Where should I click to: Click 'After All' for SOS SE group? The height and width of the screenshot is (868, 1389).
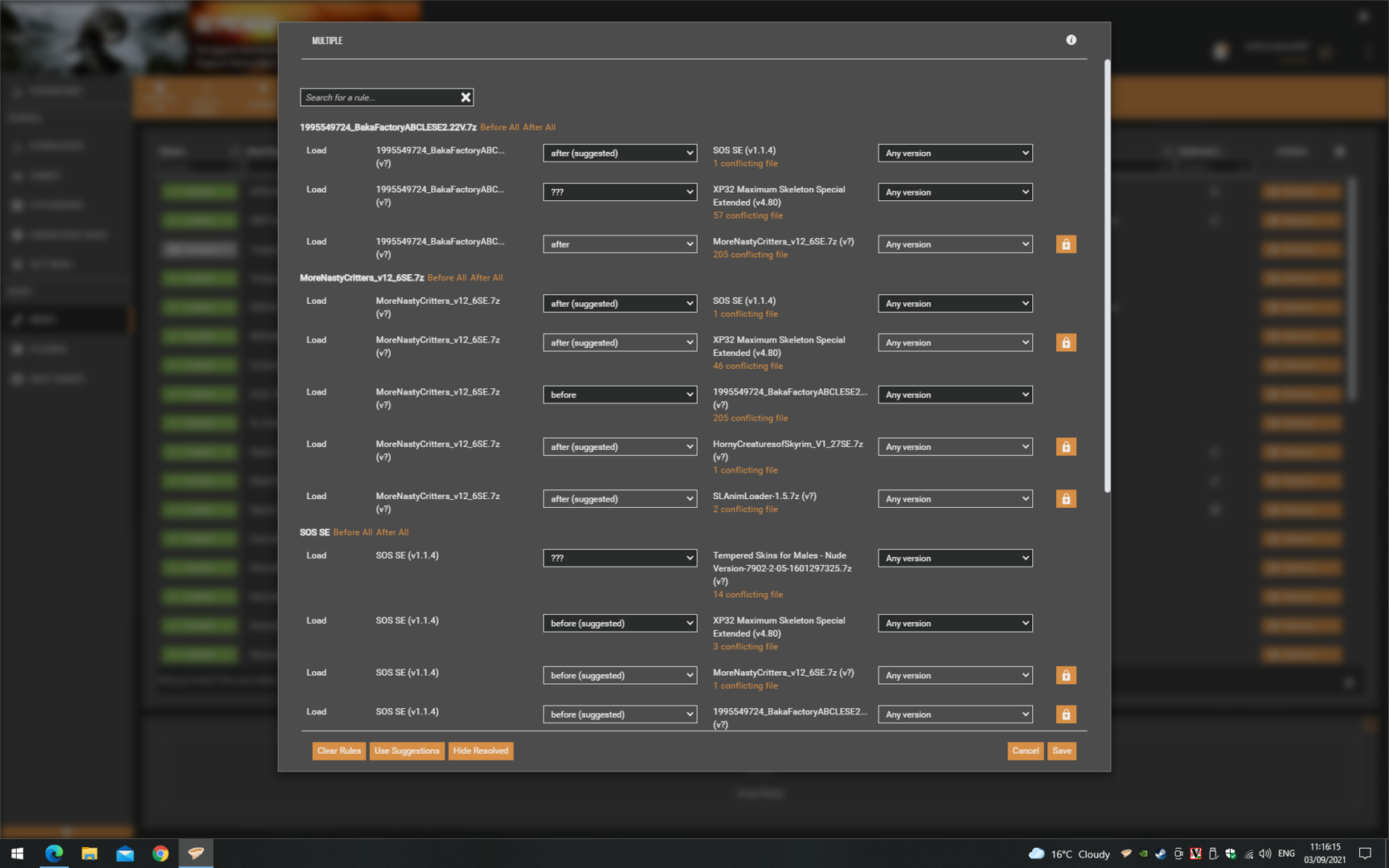[x=392, y=533]
